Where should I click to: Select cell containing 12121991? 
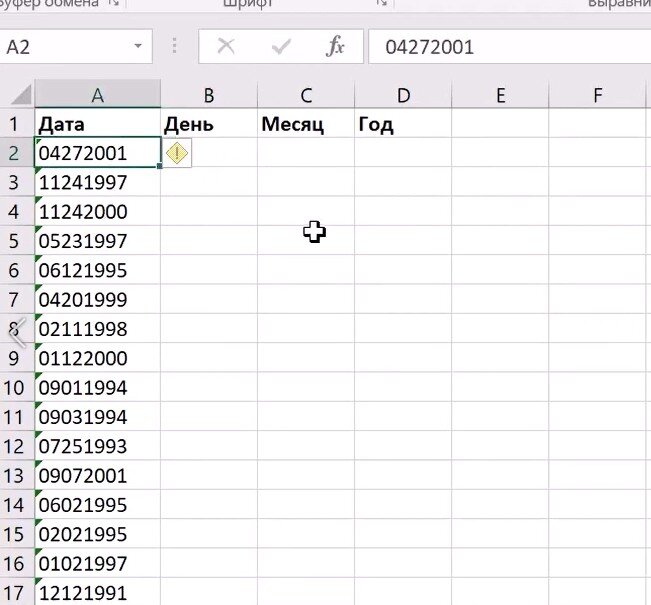coord(98,592)
